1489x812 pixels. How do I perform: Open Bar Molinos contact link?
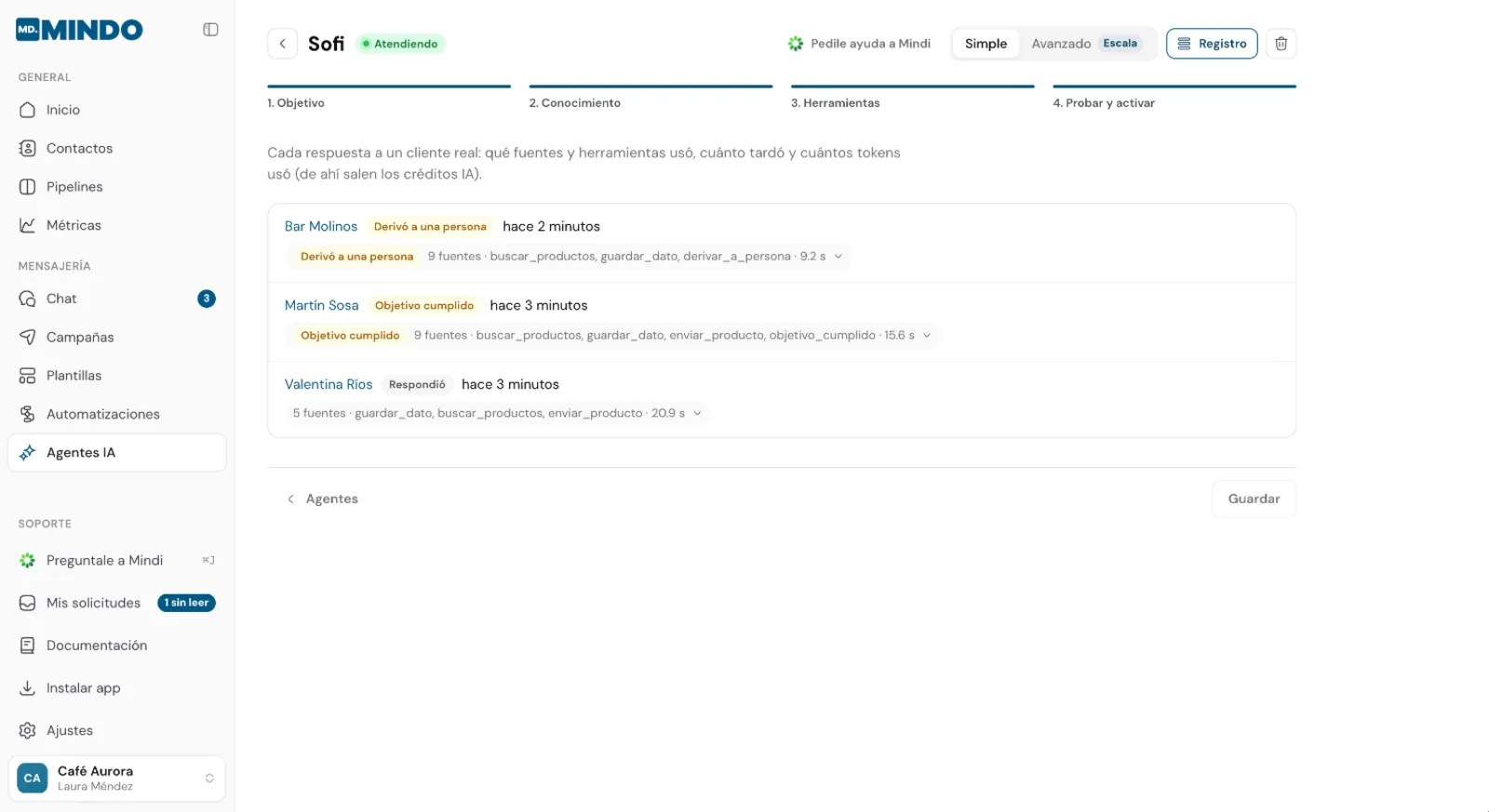pyautogui.click(x=321, y=227)
